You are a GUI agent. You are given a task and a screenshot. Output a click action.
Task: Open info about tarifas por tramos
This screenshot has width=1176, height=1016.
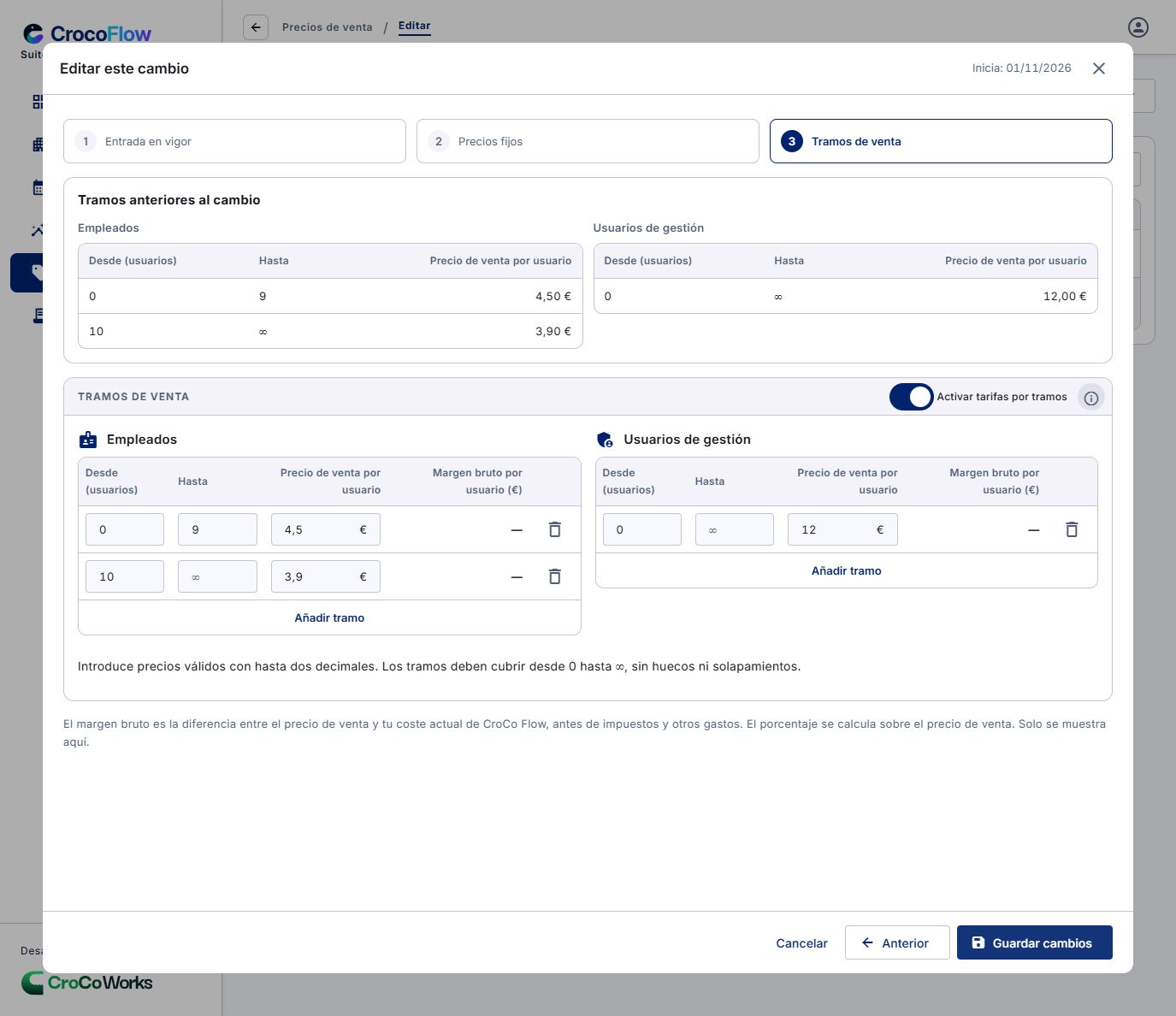(1091, 398)
